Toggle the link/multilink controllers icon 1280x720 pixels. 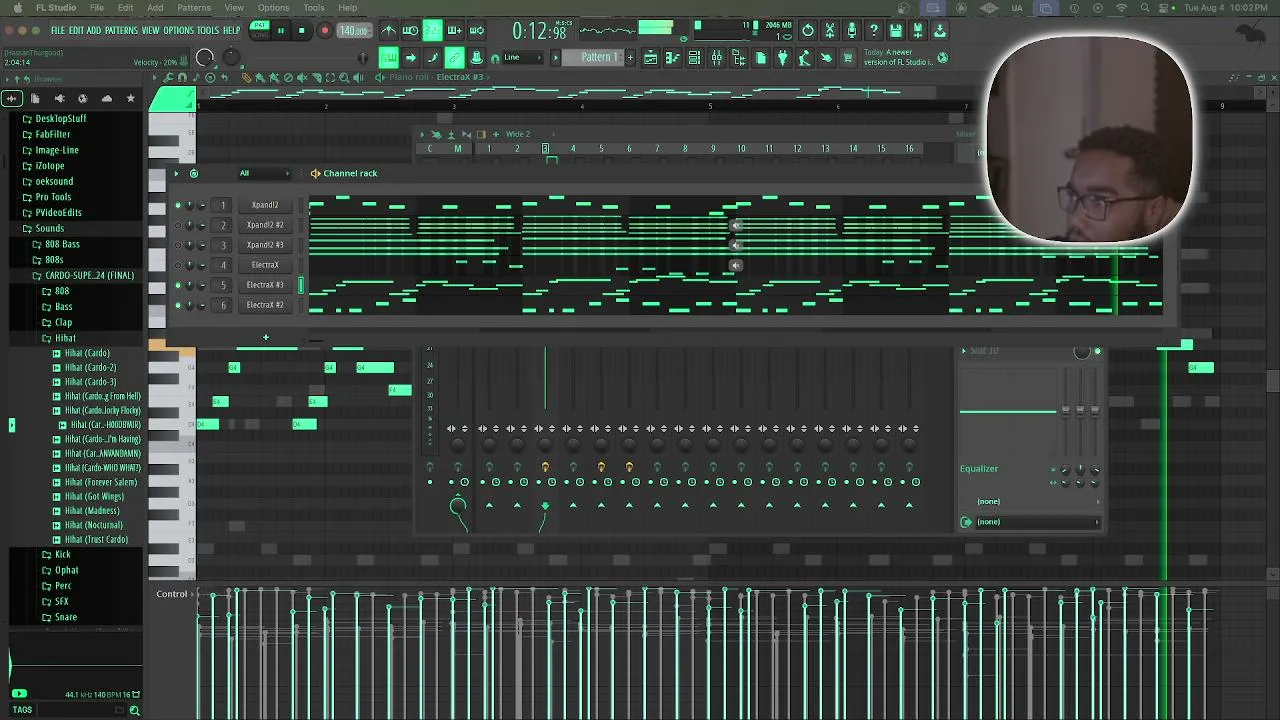(x=455, y=58)
